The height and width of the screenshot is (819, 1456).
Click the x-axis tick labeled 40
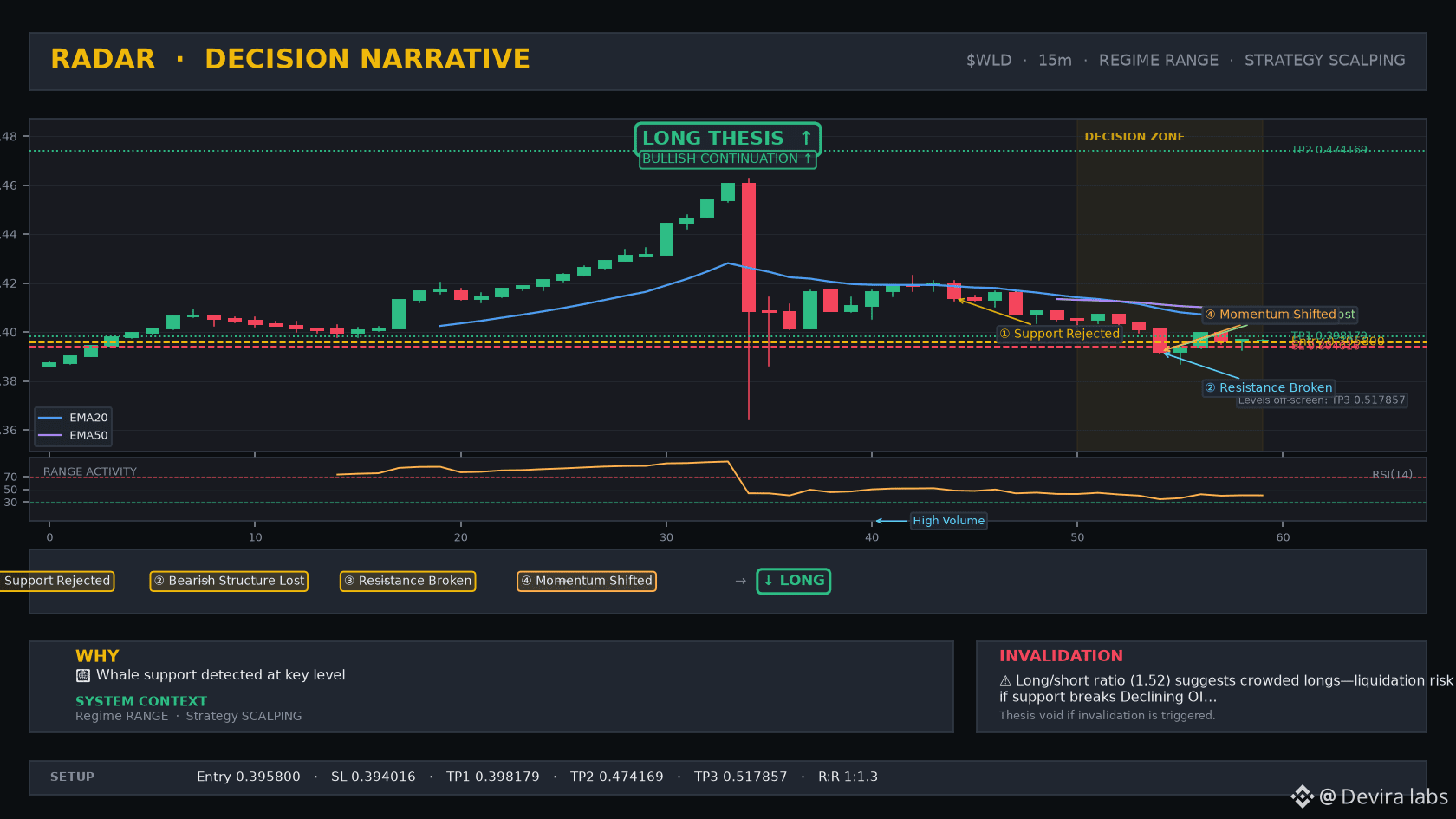(872, 538)
